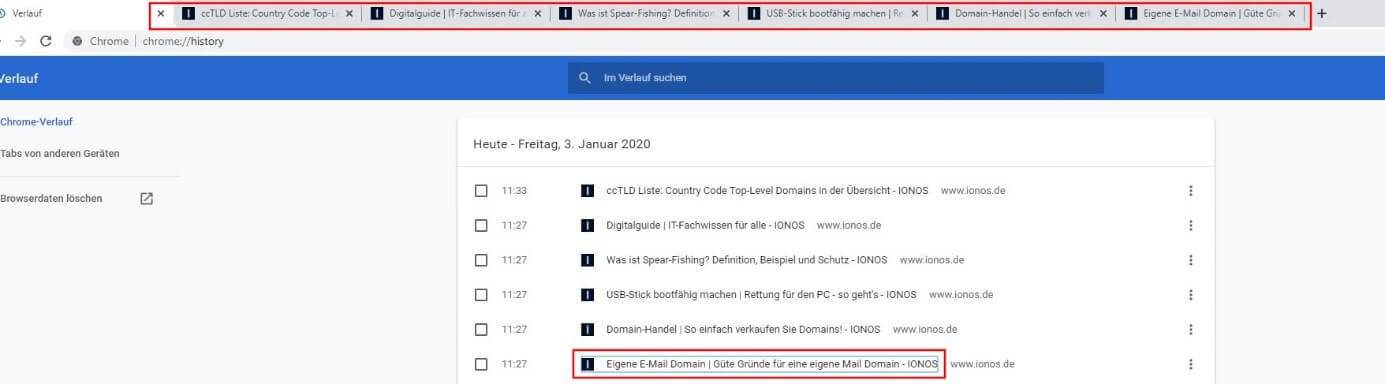The width and height of the screenshot is (1385, 384).
Task: Open external link icon beside Browserdaten löschen
Action: (146, 198)
